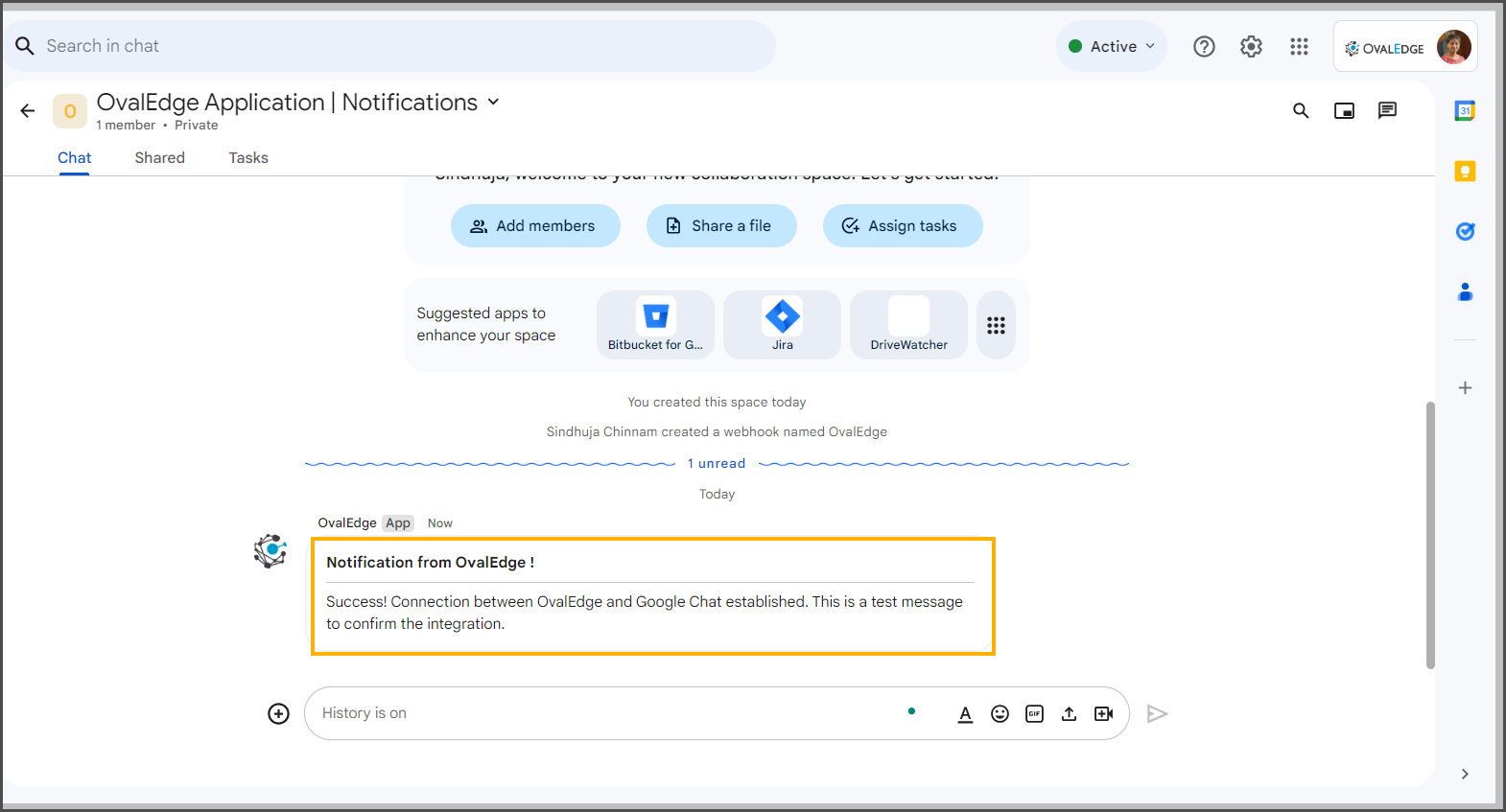Click the '1 member' label
Screen dimensions: 1506x812
(126, 126)
